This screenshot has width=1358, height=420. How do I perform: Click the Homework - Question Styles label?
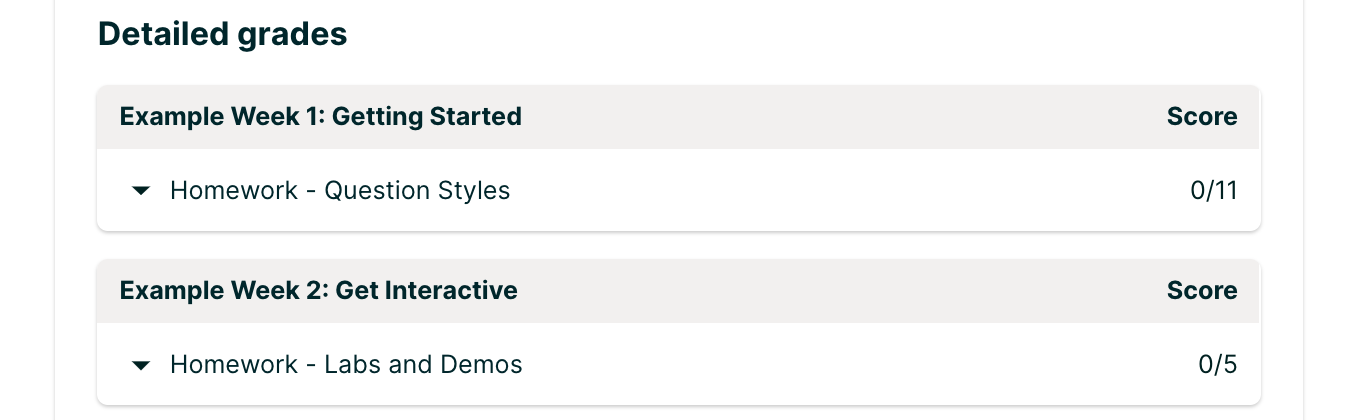coord(340,190)
